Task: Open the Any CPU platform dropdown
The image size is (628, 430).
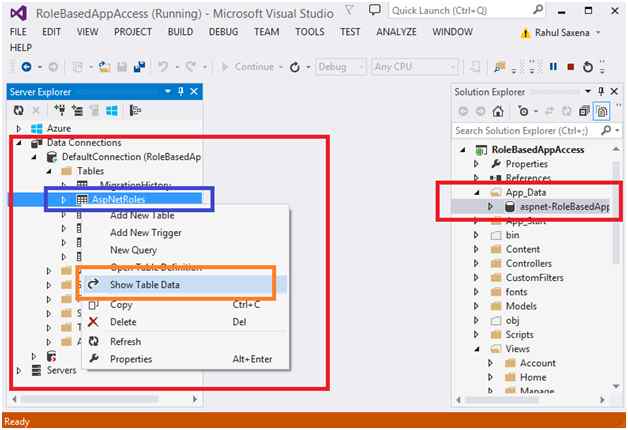Action: click(x=415, y=67)
